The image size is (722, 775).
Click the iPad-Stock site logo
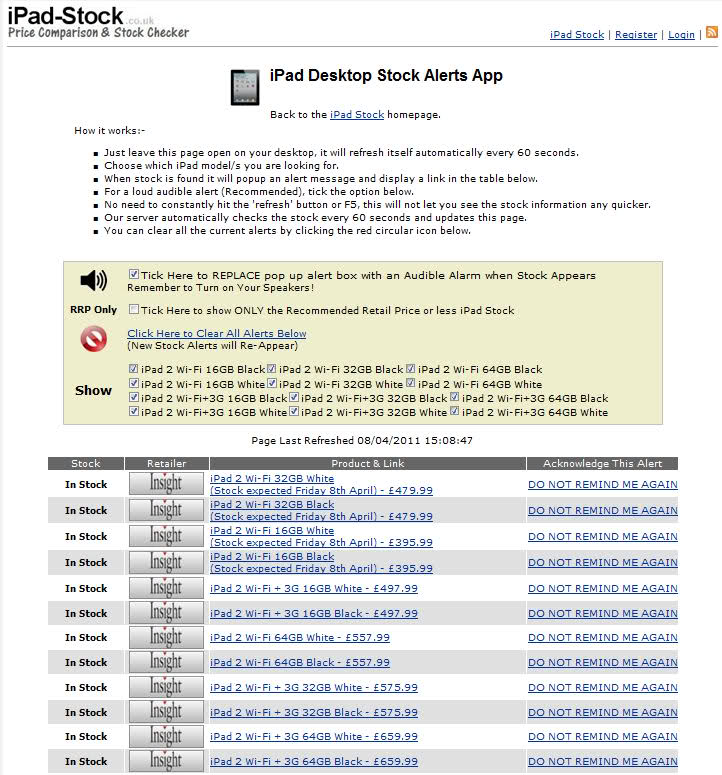click(98, 23)
